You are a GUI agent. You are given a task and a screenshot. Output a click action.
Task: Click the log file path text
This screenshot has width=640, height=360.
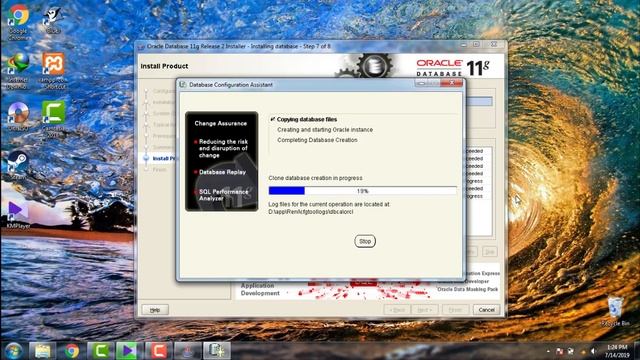tap(311, 212)
